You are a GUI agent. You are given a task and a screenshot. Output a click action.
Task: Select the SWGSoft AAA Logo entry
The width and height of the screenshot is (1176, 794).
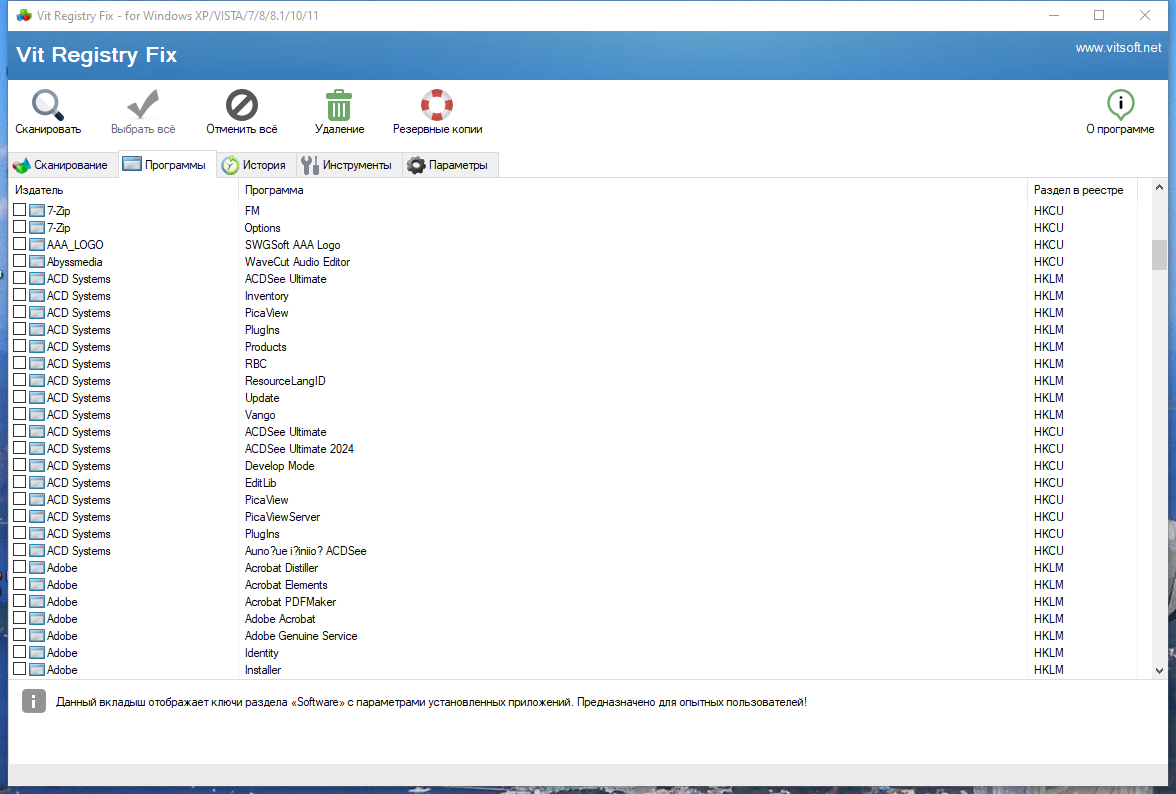coord(292,244)
